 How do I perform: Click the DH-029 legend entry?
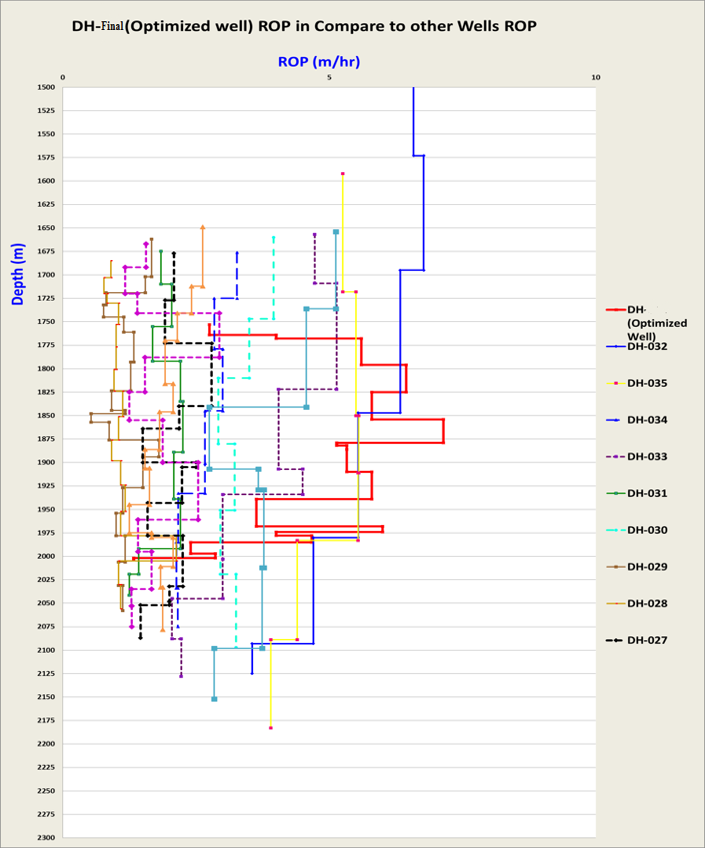click(647, 567)
